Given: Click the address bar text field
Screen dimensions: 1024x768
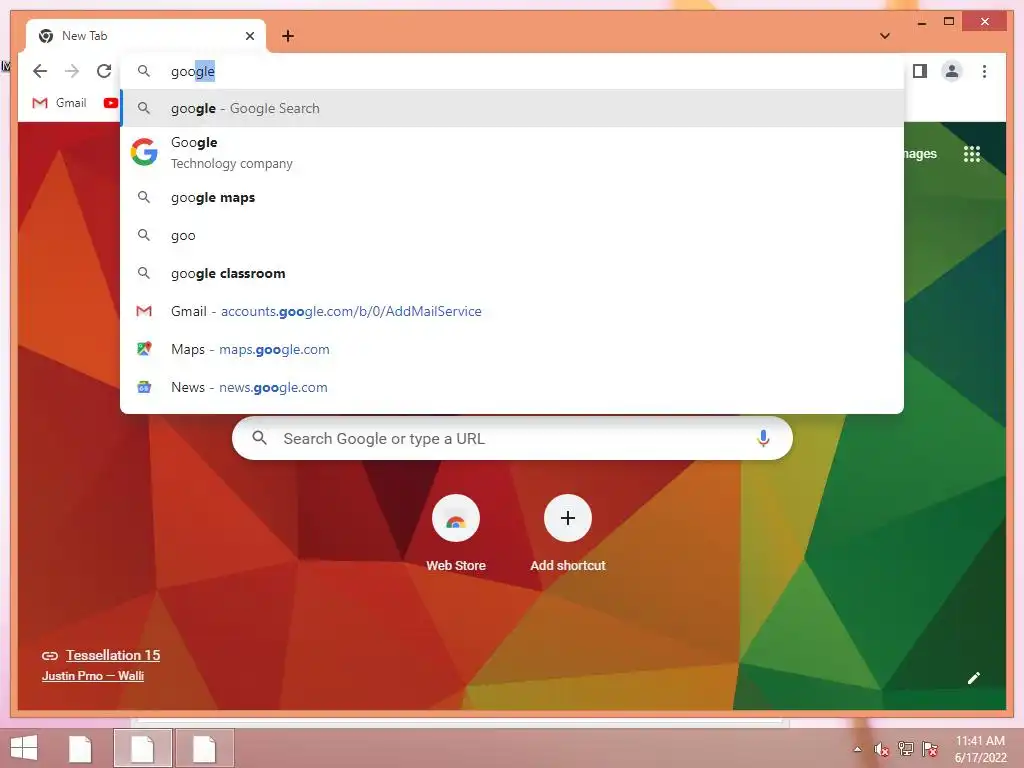Looking at the screenshot, I should (512, 71).
